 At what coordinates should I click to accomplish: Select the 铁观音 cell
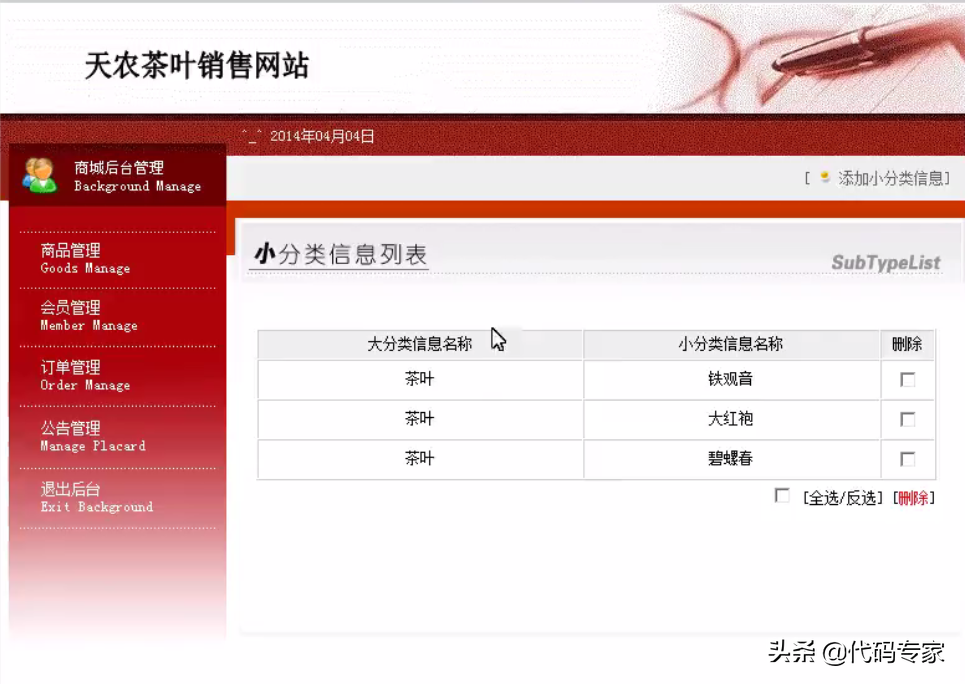click(x=731, y=379)
